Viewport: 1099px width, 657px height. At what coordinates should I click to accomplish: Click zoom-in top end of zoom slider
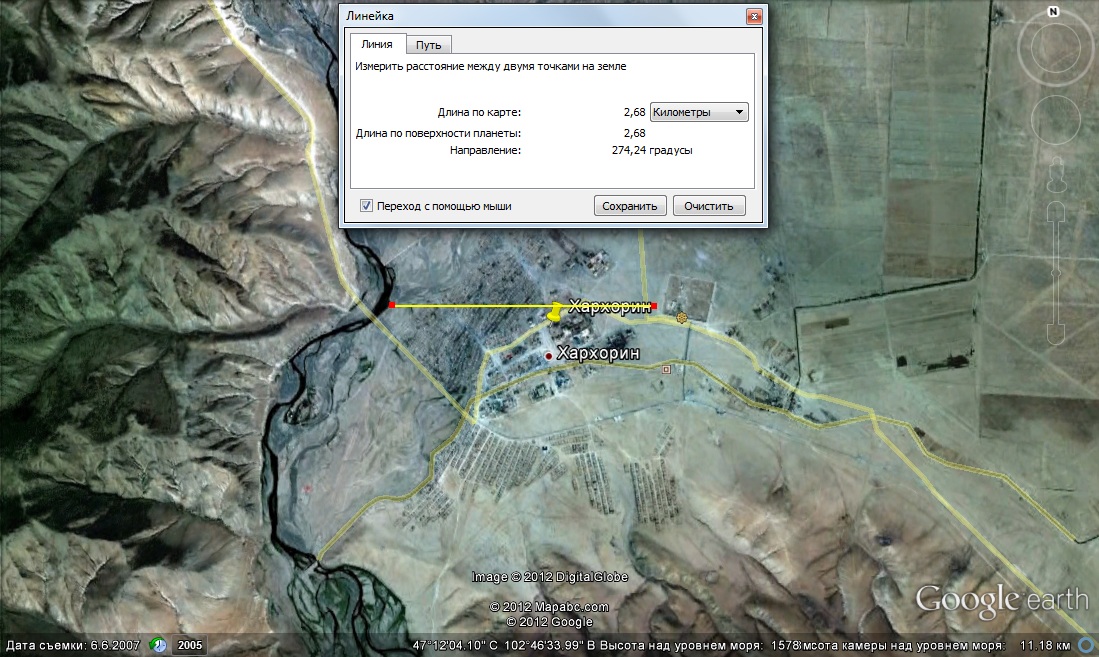(x=1055, y=213)
